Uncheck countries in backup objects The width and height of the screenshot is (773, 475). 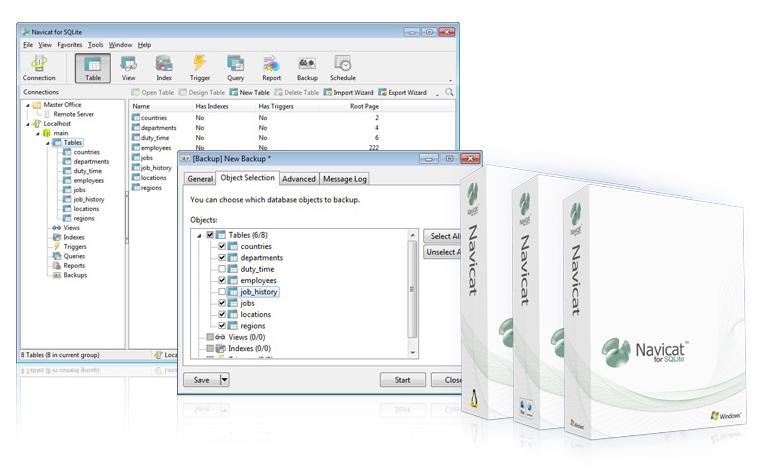[222, 246]
